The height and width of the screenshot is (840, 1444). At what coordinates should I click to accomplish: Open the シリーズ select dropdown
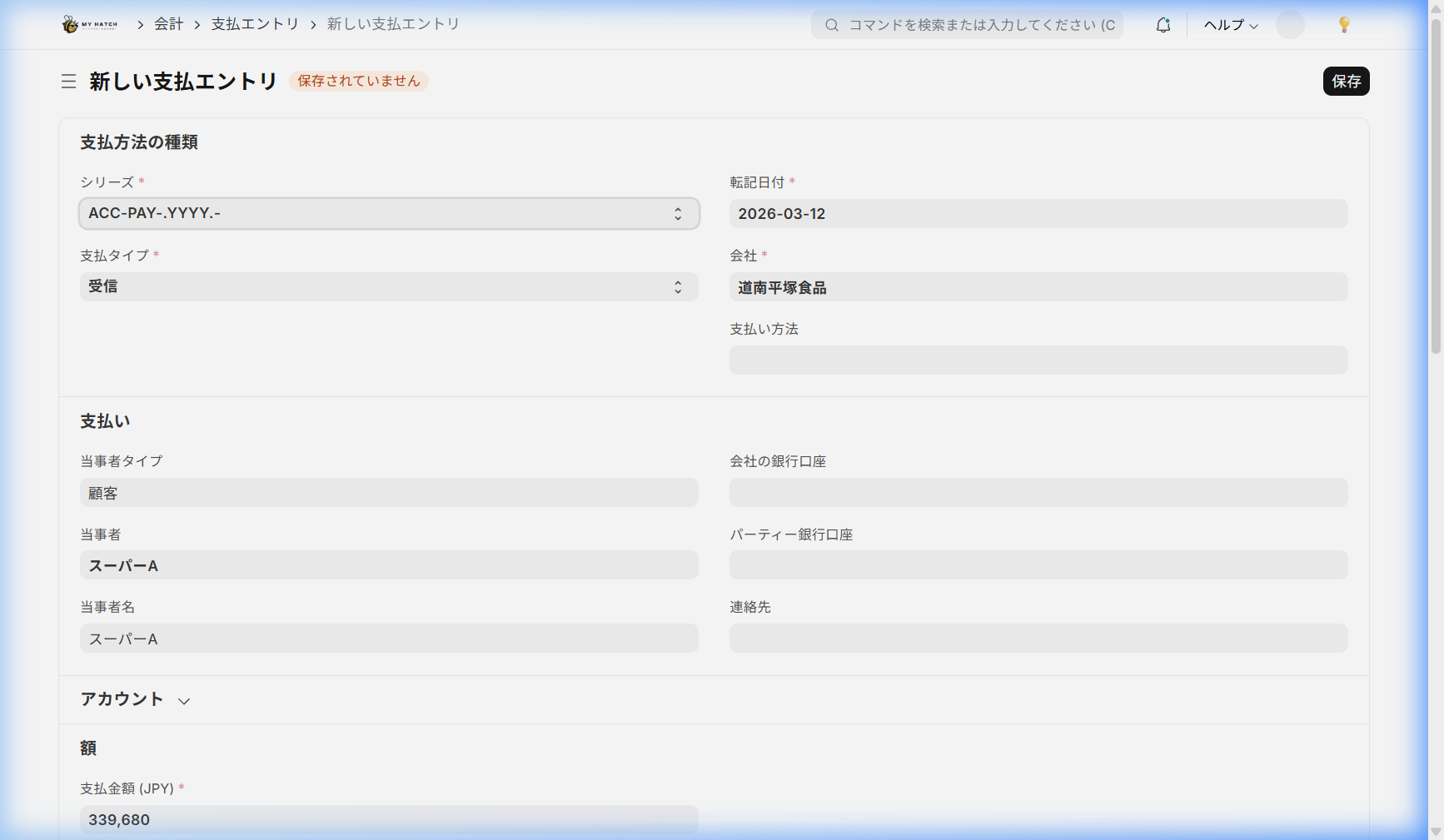pos(388,214)
